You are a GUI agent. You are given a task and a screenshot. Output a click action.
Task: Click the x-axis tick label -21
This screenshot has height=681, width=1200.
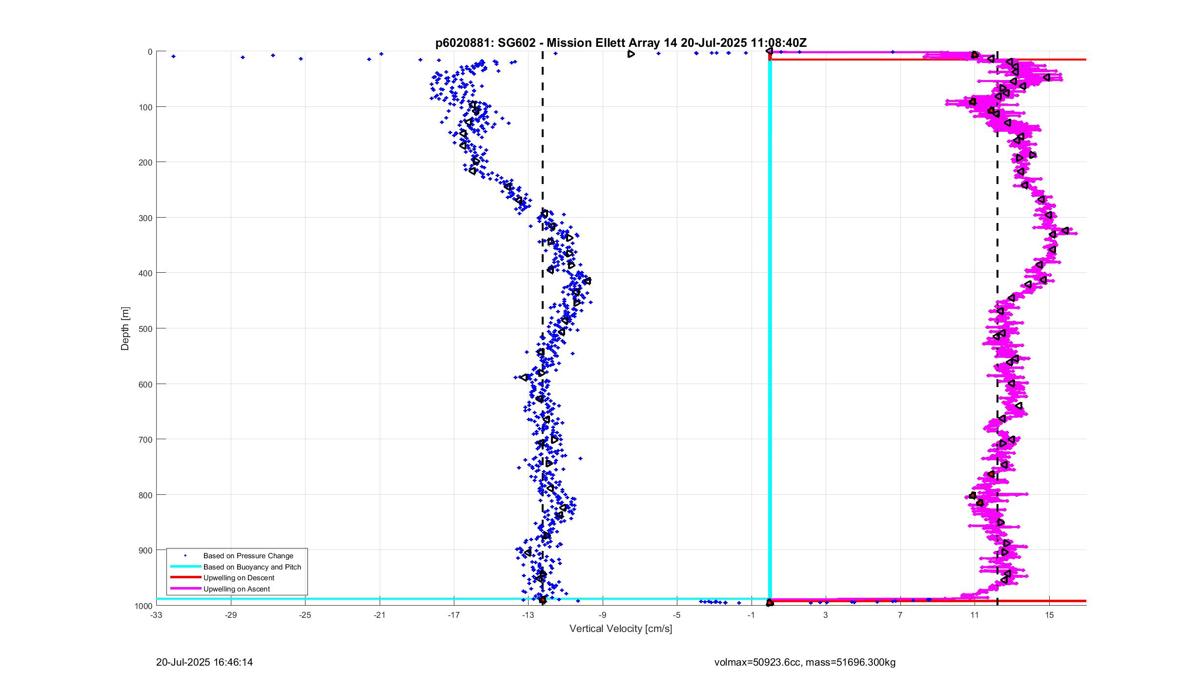(380, 615)
